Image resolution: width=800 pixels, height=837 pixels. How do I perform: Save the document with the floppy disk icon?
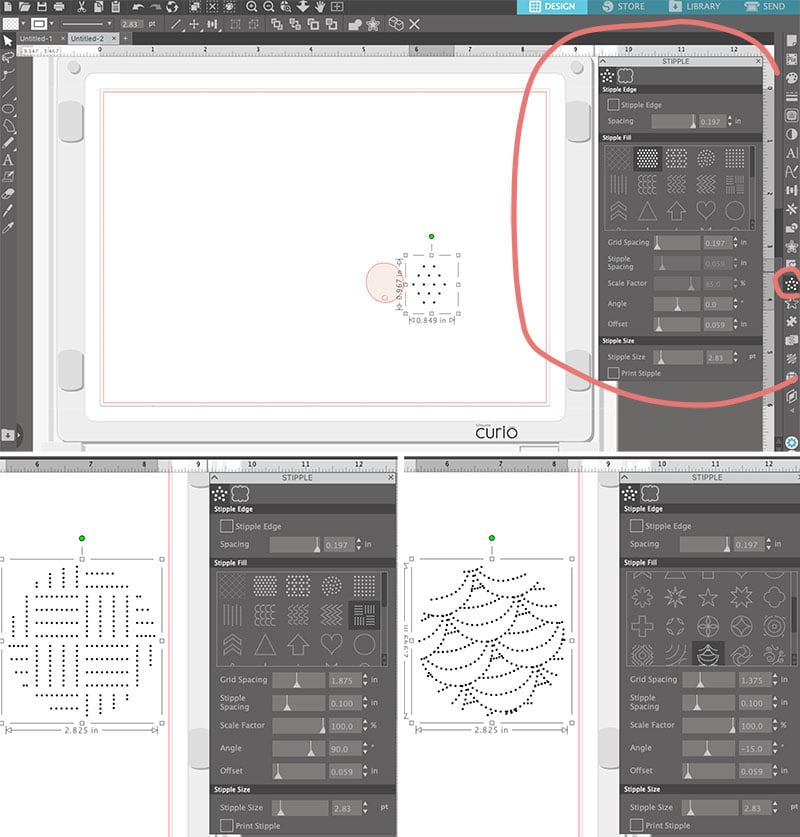[x=42, y=6]
